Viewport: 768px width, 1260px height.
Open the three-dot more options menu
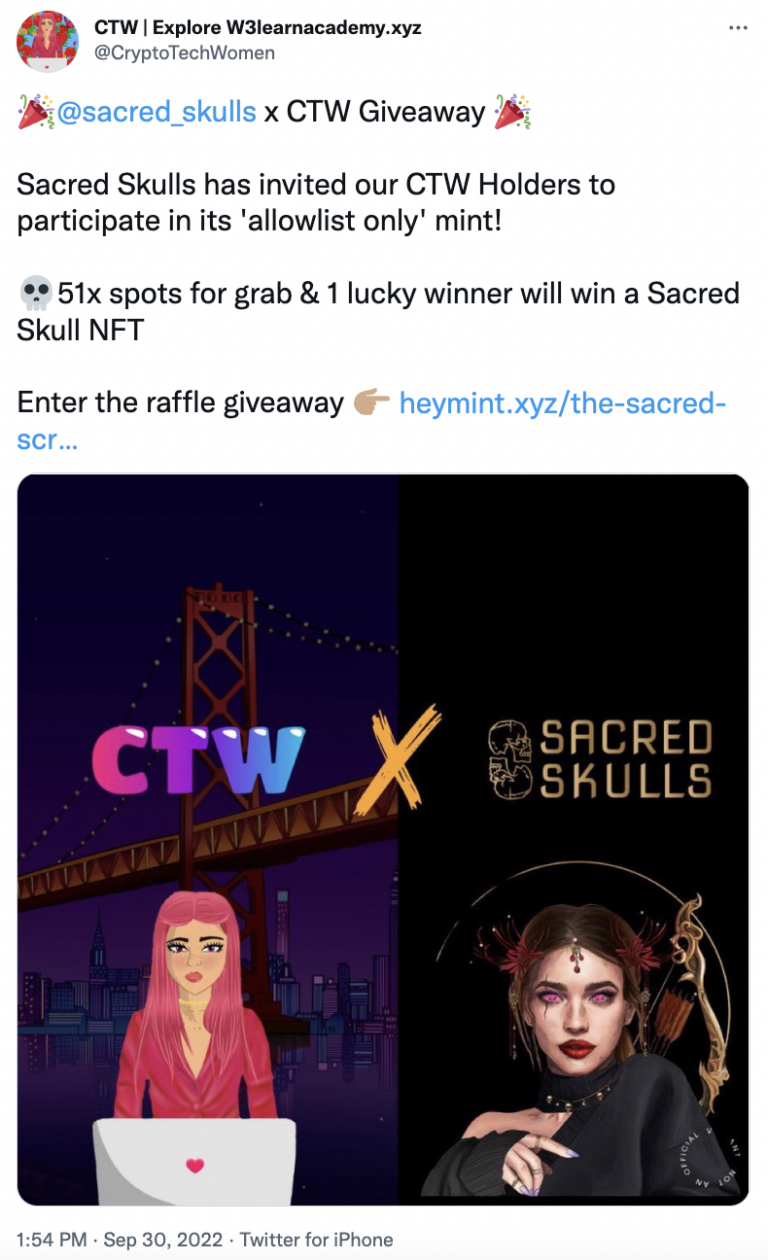click(738, 28)
